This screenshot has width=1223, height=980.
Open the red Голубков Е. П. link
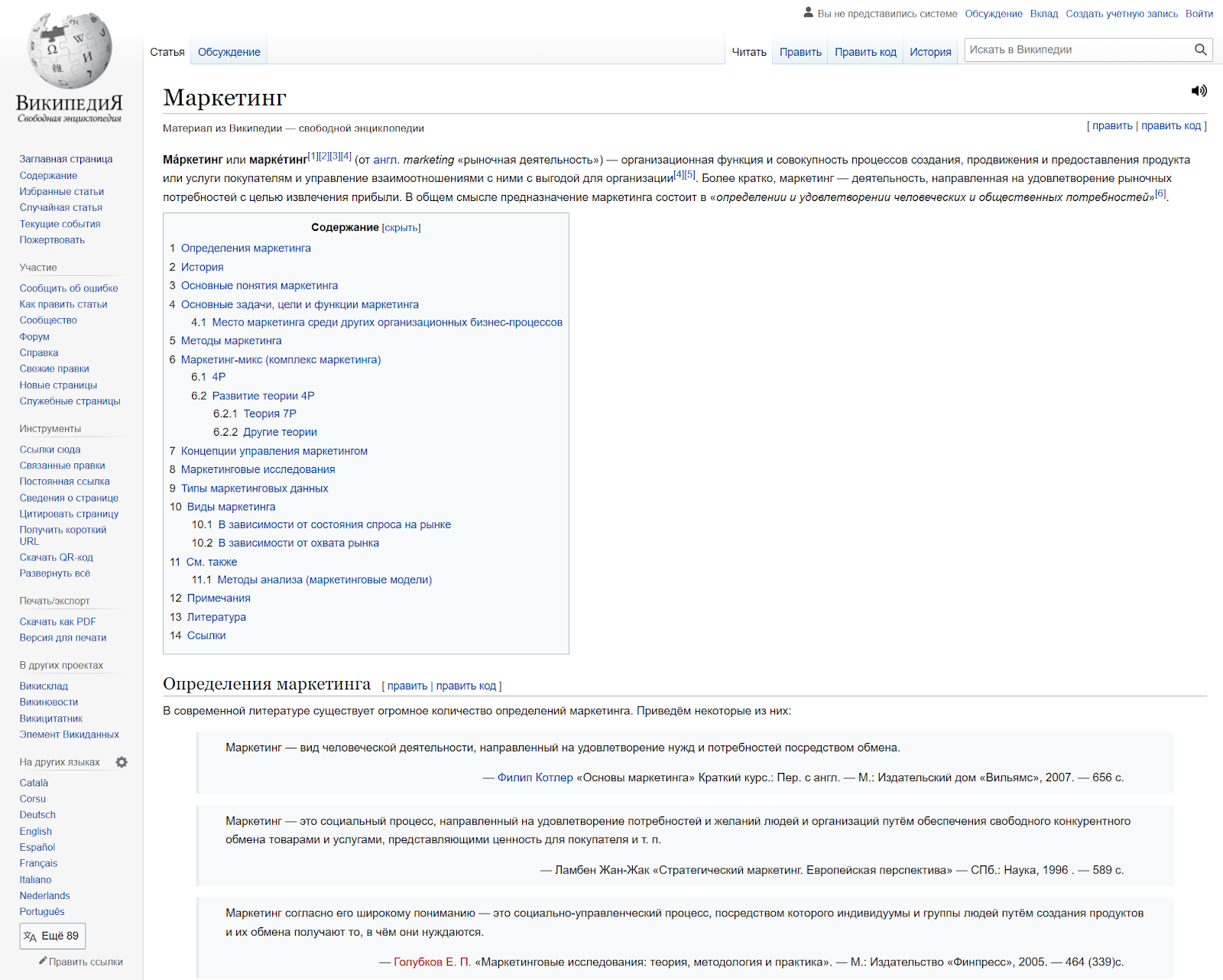(433, 962)
